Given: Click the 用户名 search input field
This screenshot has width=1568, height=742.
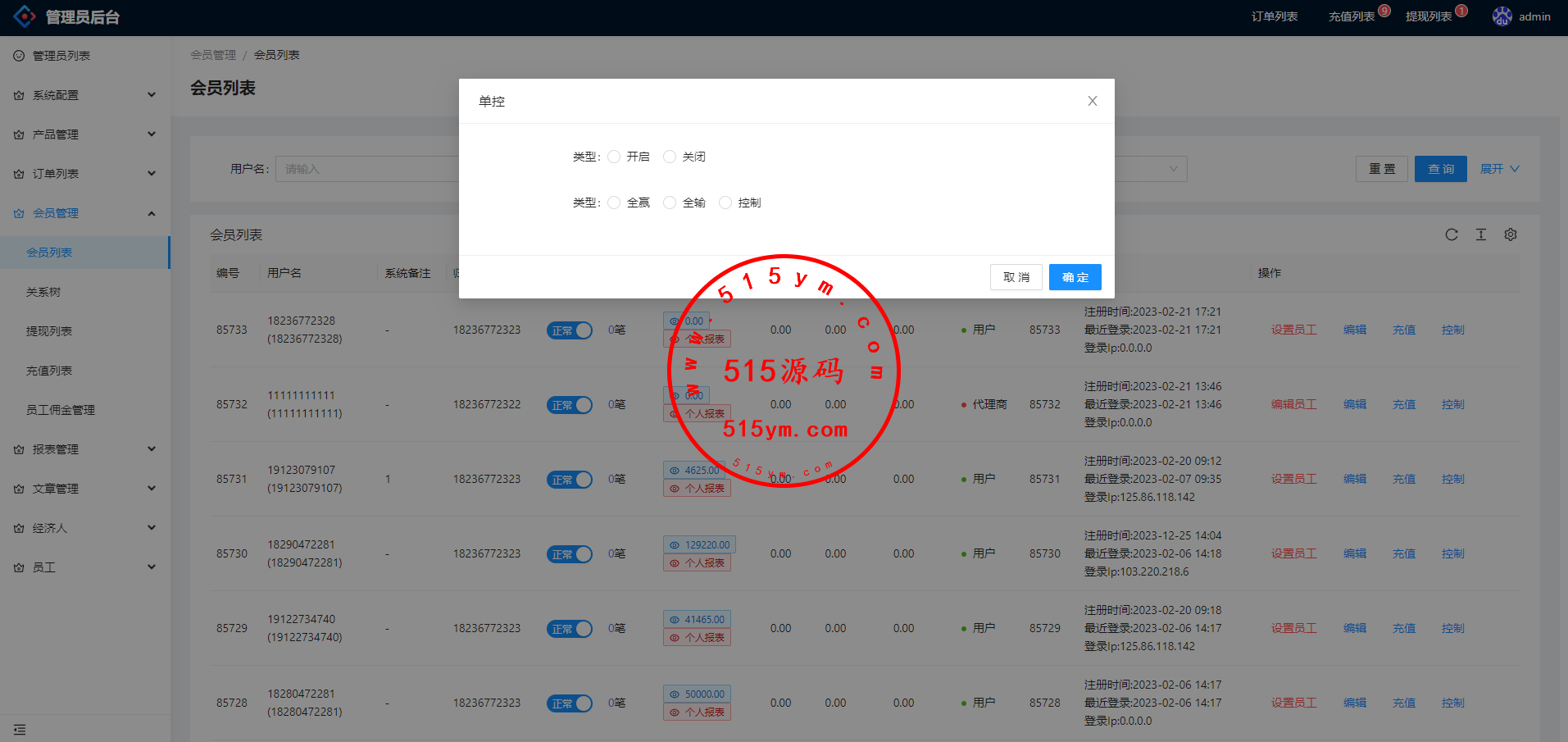Looking at the screenshot, I should [x=369, y=169].
